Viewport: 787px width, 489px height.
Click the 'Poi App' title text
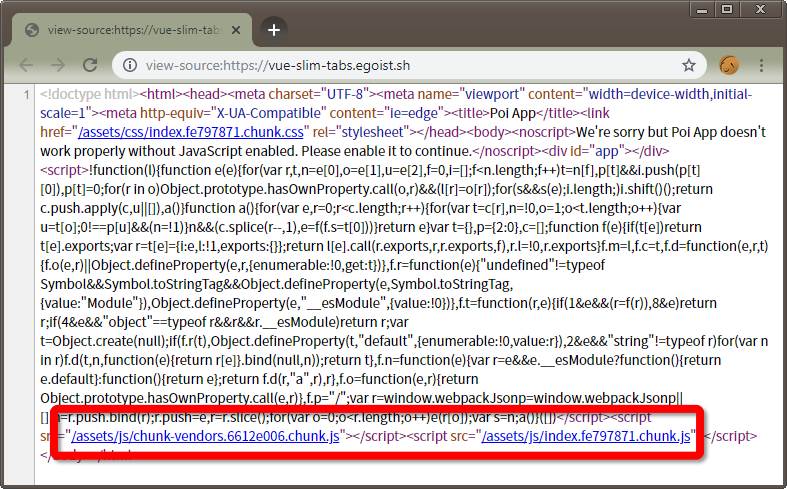click(513, 113)
